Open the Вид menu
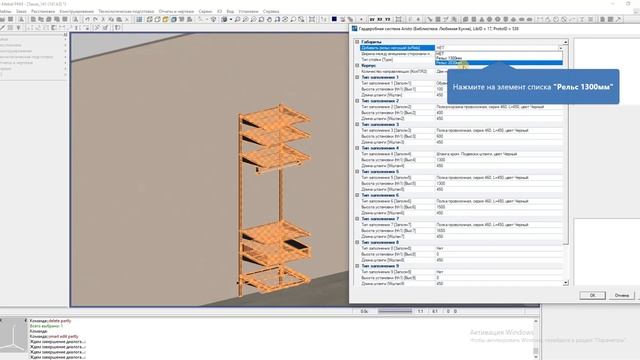The height and width of the screenshot is (360, 640). (x=230, y=11)
